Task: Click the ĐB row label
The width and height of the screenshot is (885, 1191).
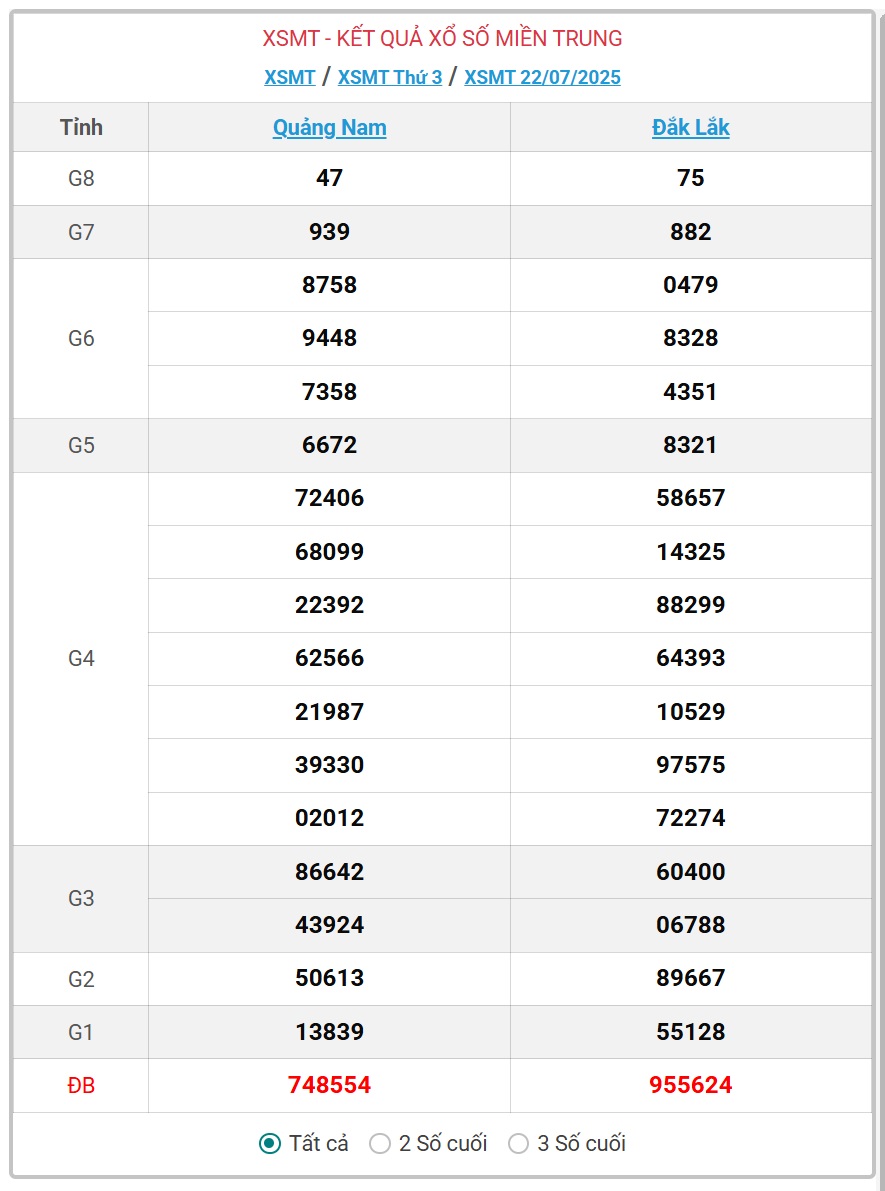Action: (81, 1086)
